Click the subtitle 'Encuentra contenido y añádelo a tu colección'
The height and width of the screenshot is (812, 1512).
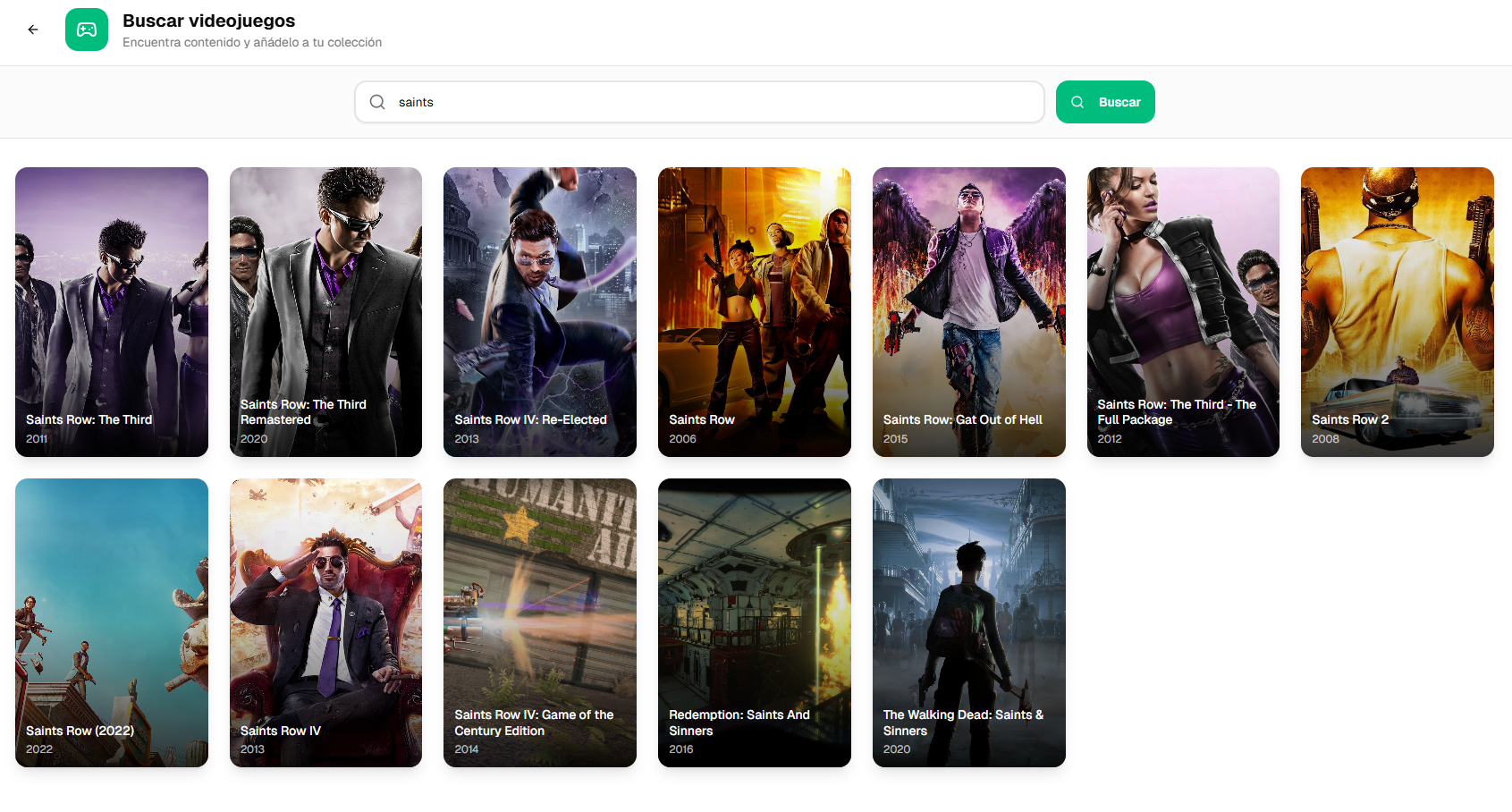click(252, 42)
